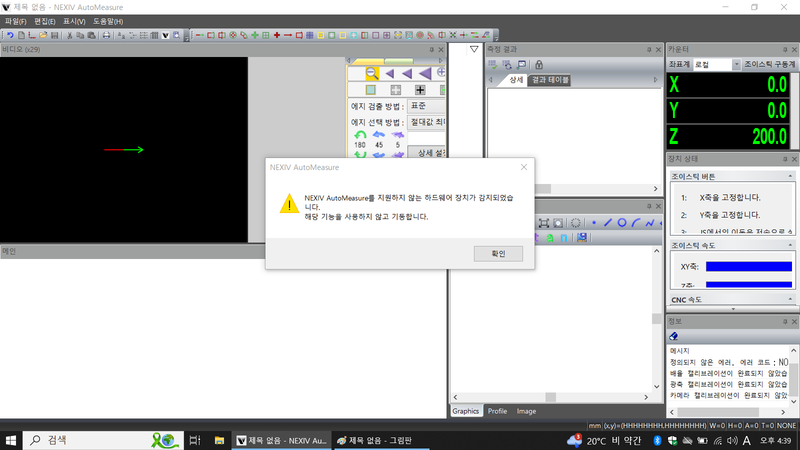Click the save floppy disk toolbar icon
The image size is (800, 450).
54,35
